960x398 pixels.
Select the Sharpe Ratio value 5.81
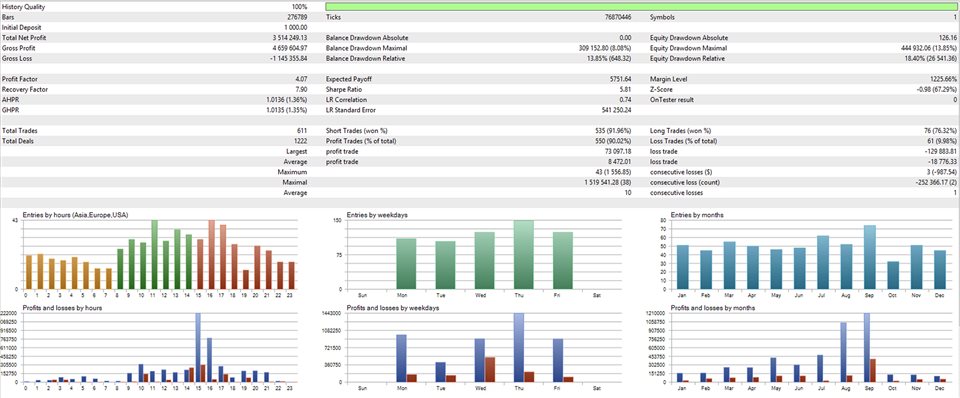tap(626, 89)
